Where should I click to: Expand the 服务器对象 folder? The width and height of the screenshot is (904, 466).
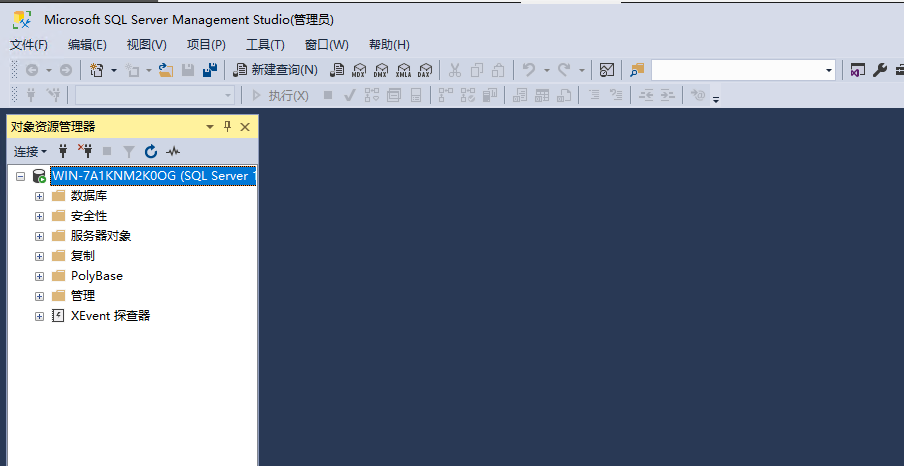pyautogui.click(x=39, y=236)
